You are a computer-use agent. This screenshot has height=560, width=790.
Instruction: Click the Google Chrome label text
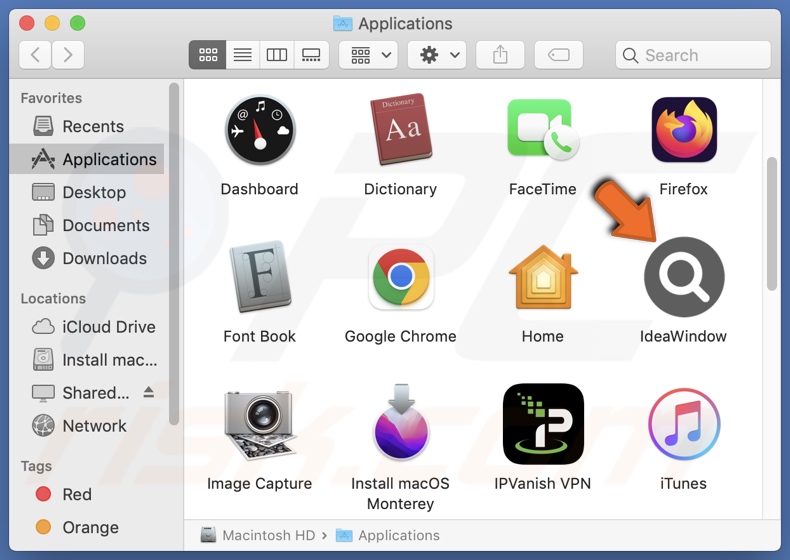(401, 336)
